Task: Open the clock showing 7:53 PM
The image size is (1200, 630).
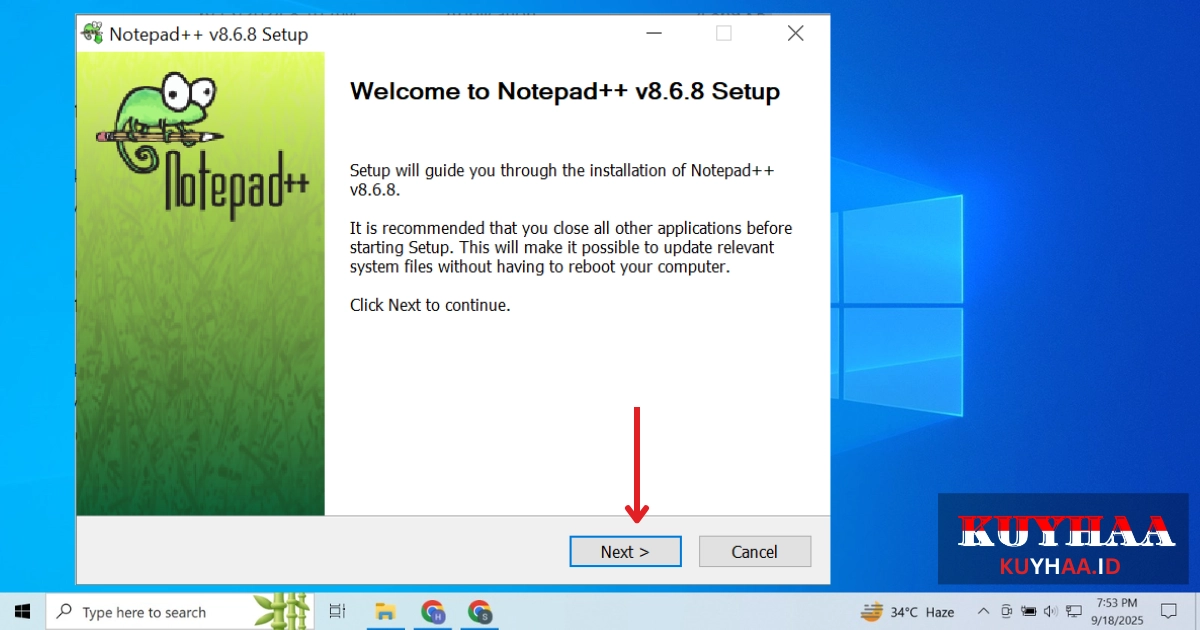Action: 1117,611
